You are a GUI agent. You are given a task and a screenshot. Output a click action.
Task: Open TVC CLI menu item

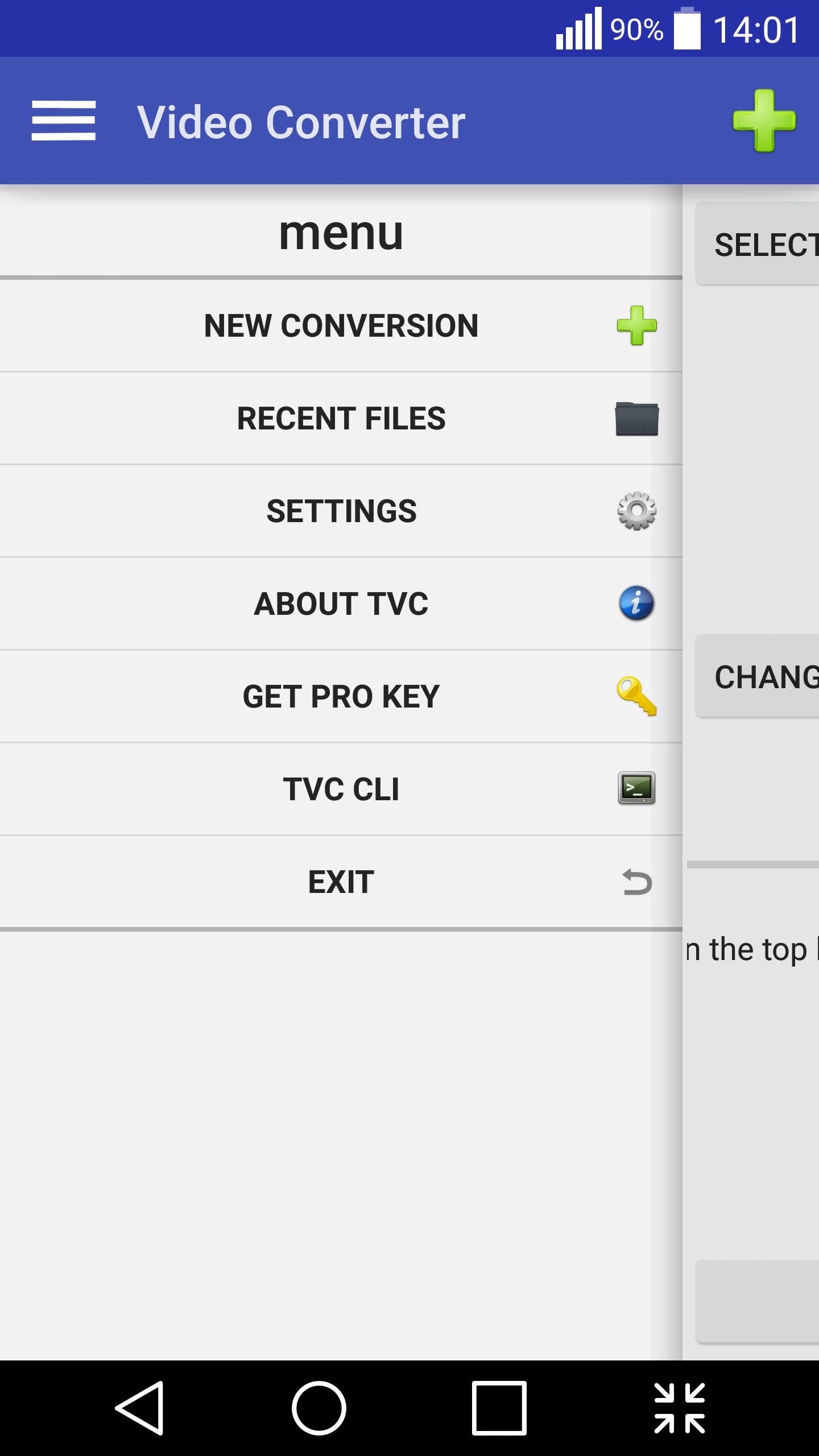click(341, 789)
